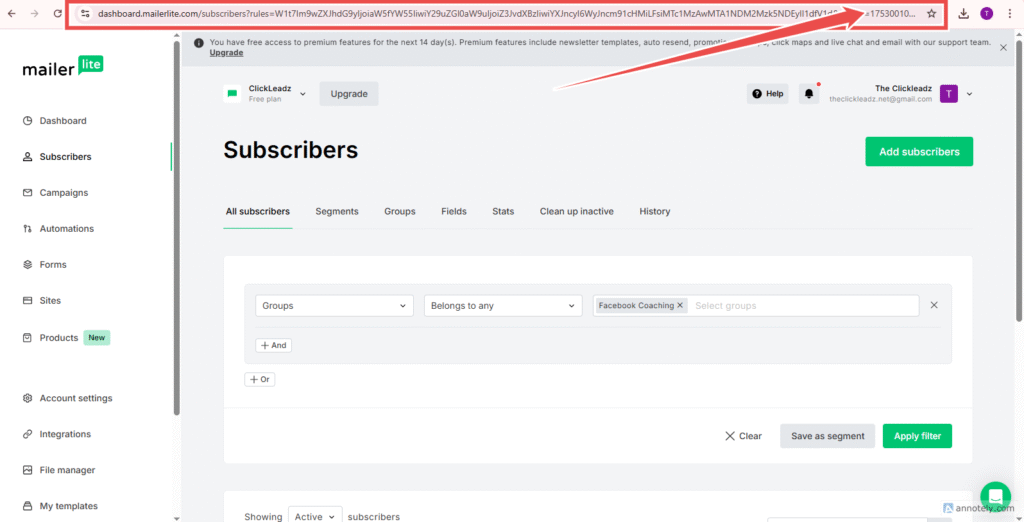Click the browser forward arrow
The image size is (1024, 522).
34,13
